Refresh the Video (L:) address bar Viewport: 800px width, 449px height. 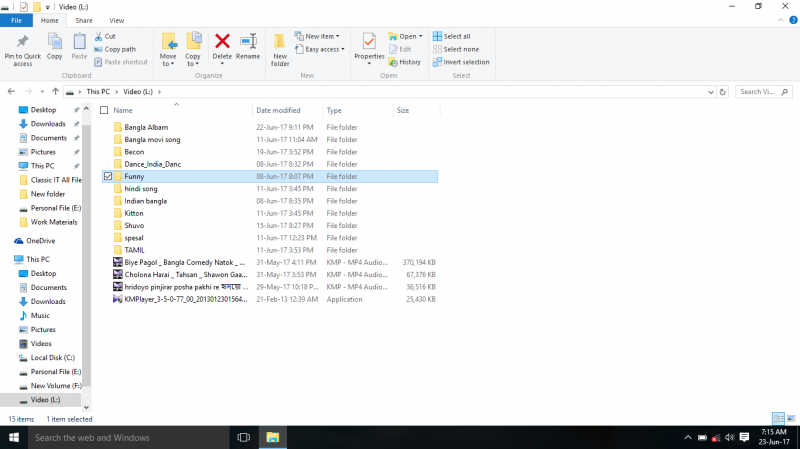(x=722, y=92)
